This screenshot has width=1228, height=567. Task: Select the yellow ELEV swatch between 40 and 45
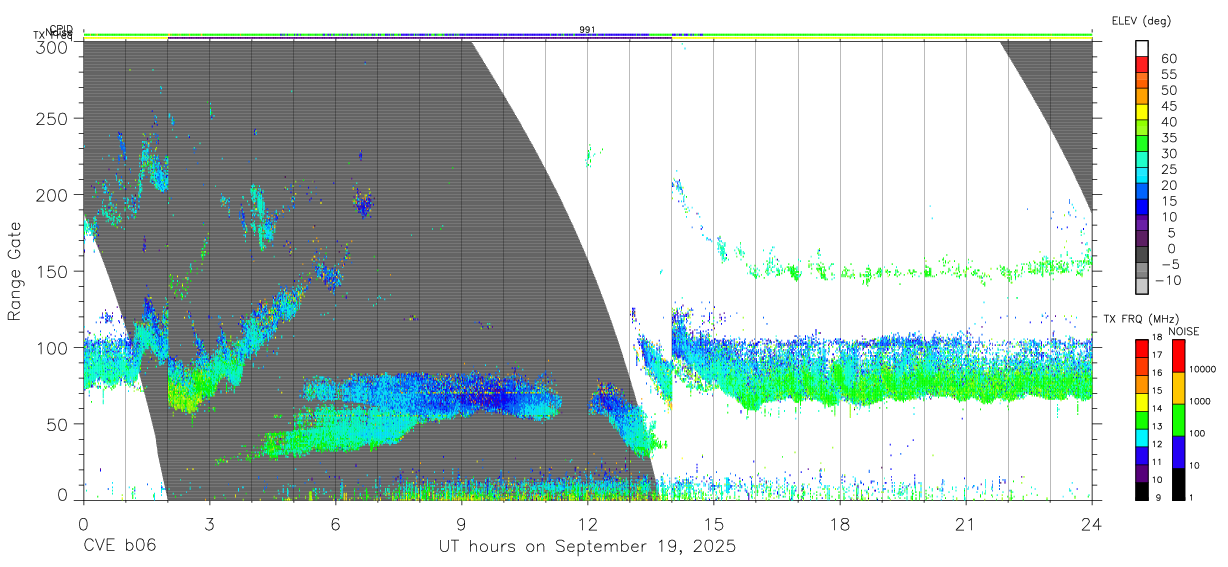[1141, 113]
